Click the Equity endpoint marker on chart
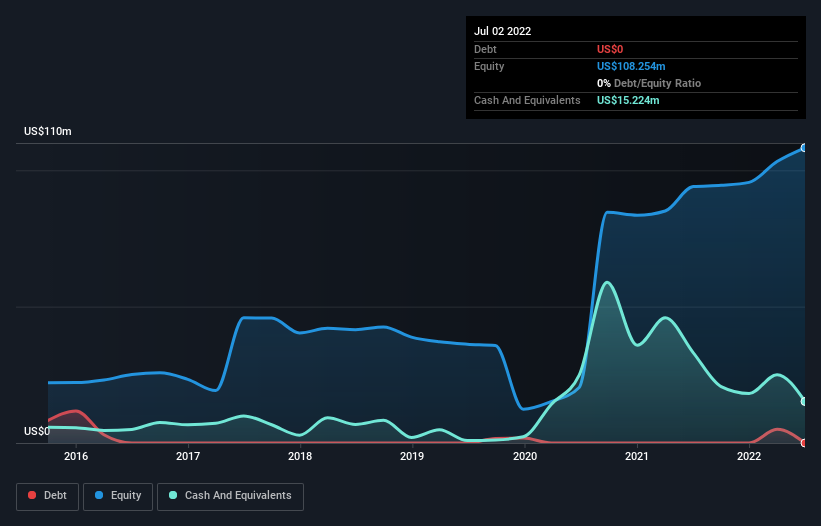Viewport: 821px width, 526px height. tap(804, 148)
